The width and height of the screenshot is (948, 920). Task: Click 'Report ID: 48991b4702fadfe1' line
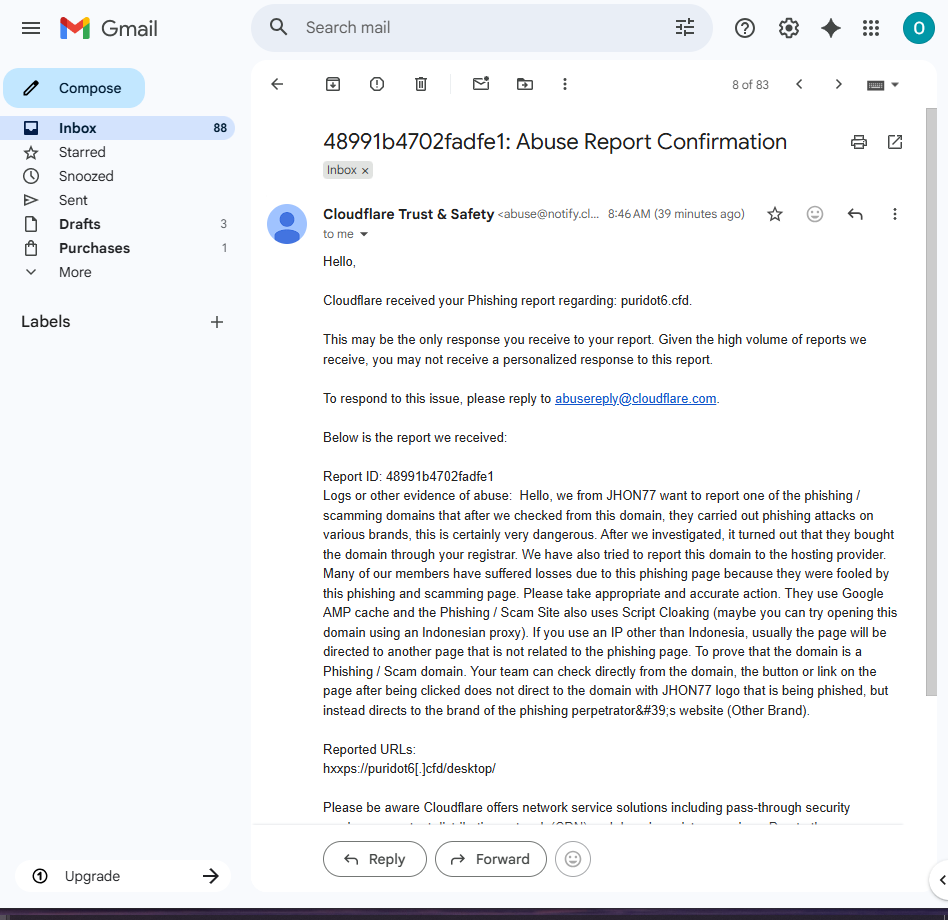point(408,476)
